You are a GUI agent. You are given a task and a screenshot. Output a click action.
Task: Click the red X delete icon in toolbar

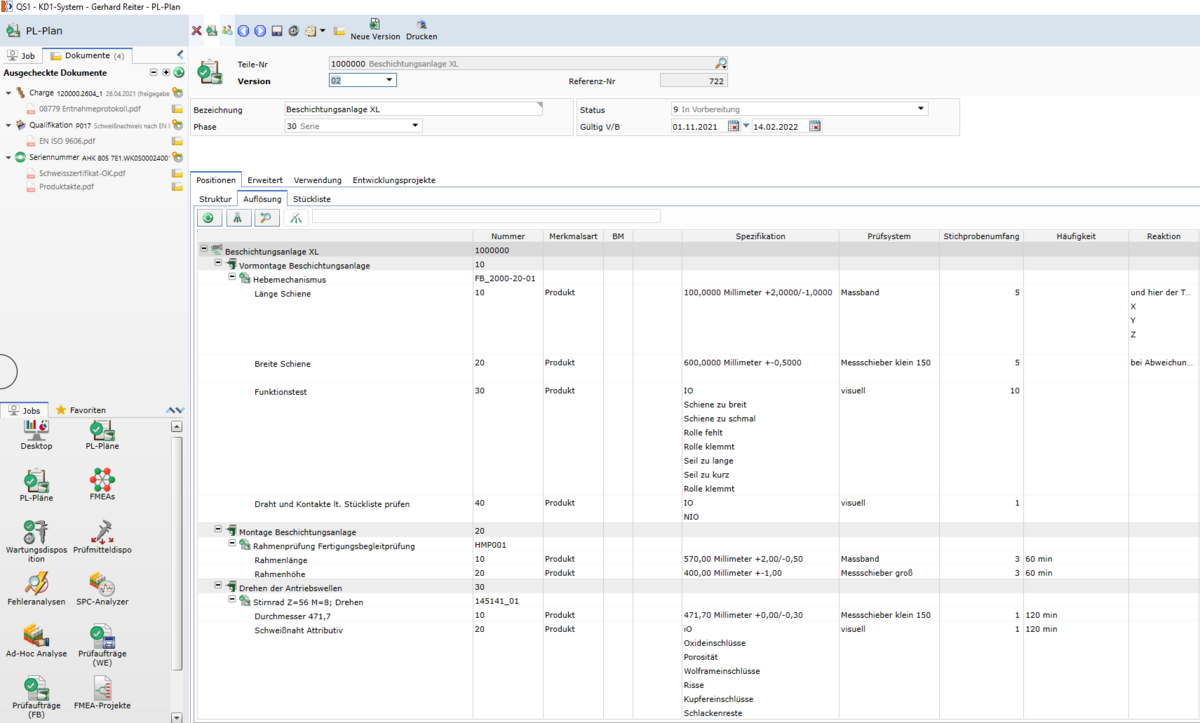[197, 31]
